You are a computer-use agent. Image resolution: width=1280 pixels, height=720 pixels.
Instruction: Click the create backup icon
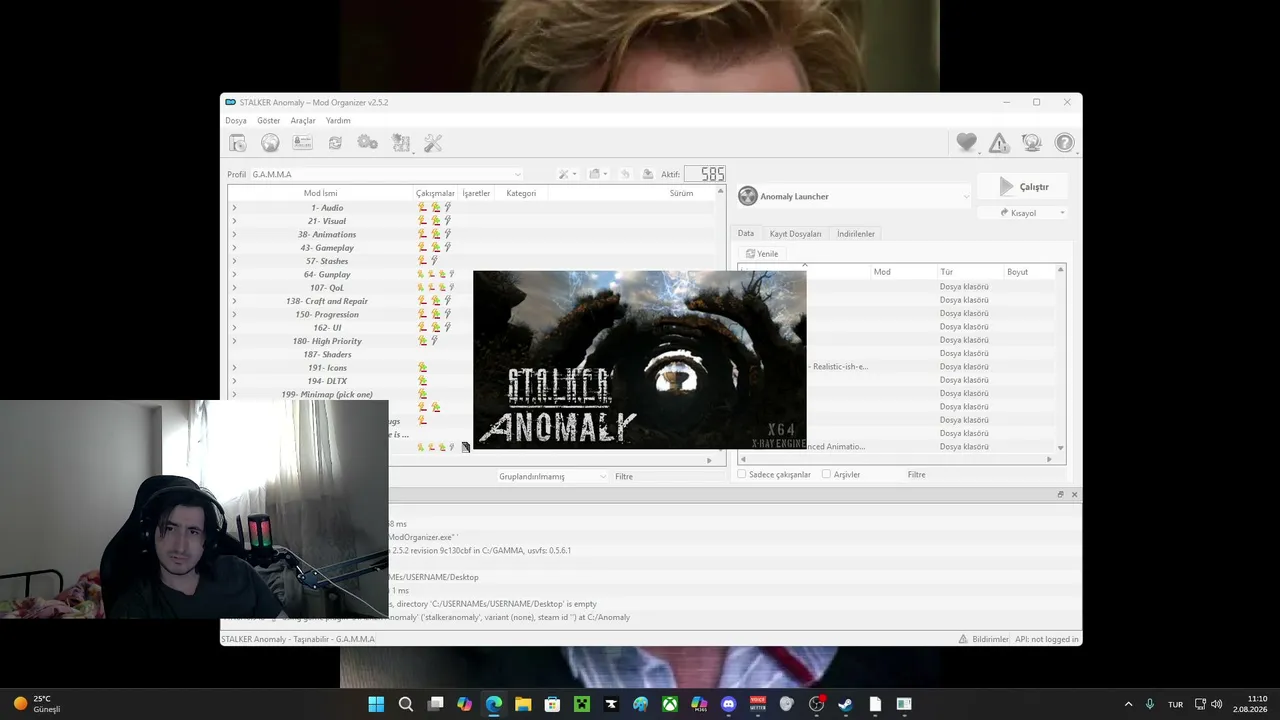[x=647, y=174]
